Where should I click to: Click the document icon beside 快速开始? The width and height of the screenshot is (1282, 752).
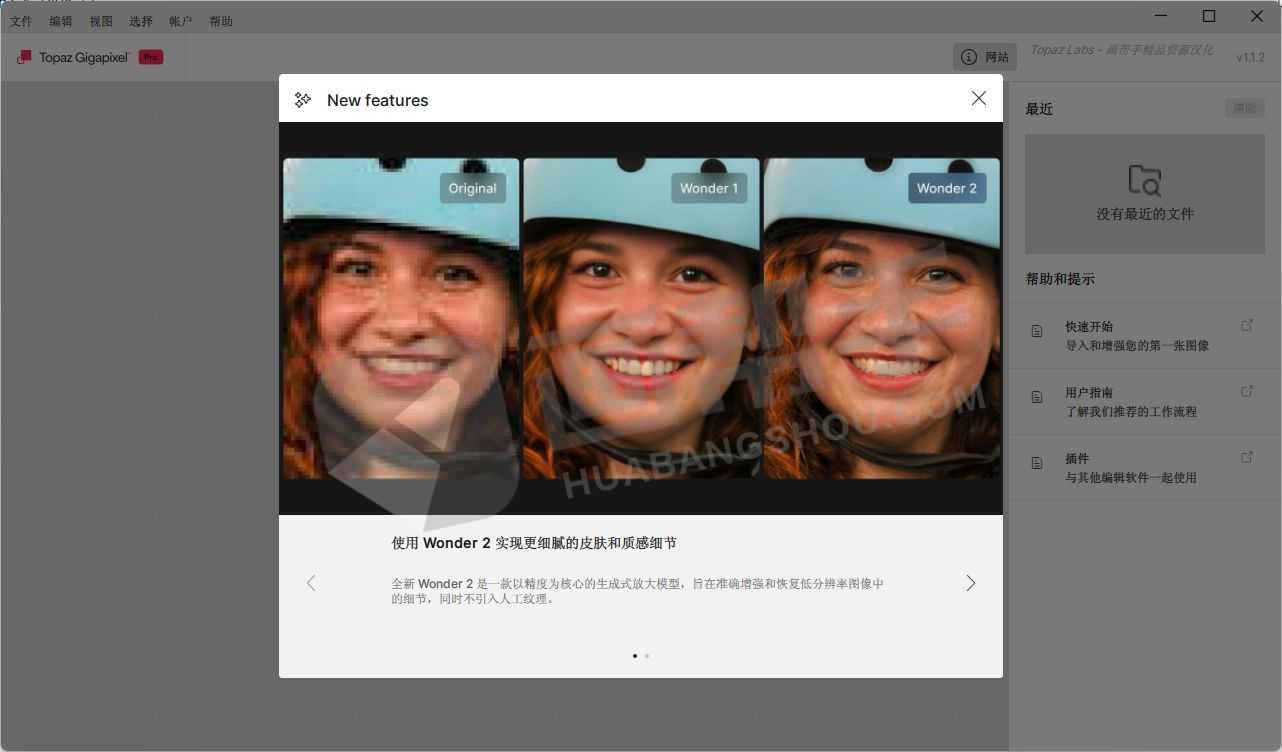[1037, 331]
